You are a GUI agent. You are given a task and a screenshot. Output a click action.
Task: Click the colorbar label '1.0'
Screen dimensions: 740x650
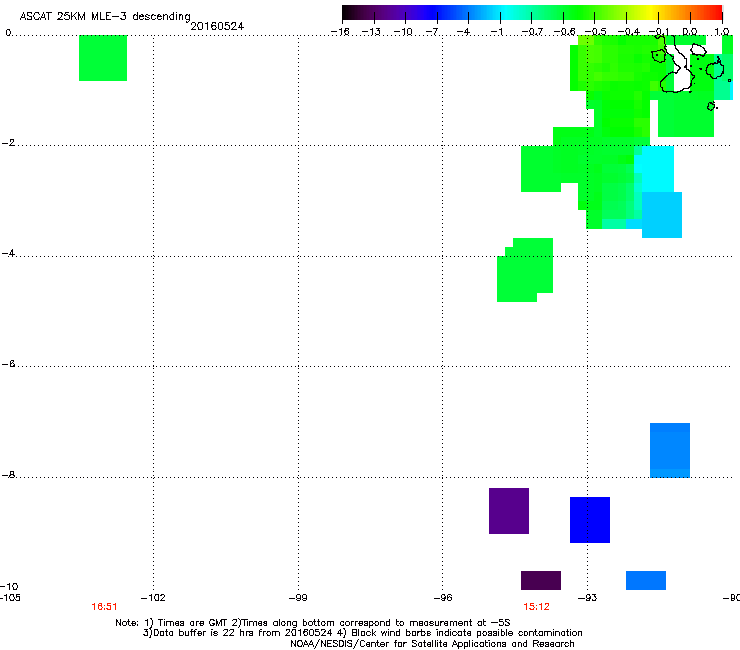[x=722, y=32]
